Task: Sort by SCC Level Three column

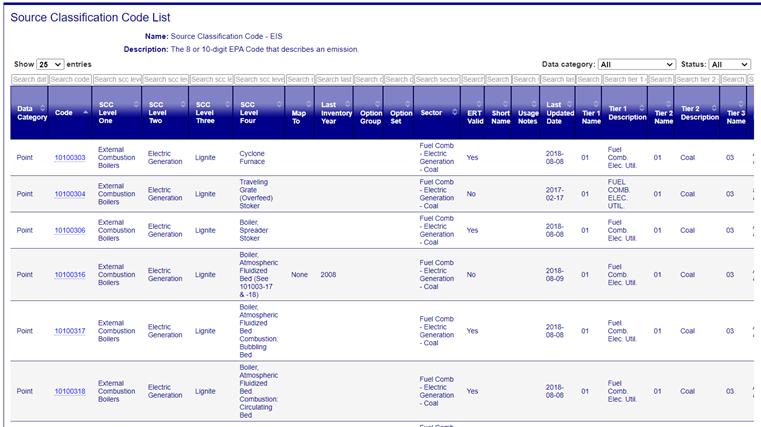Action: click(211, 113)
